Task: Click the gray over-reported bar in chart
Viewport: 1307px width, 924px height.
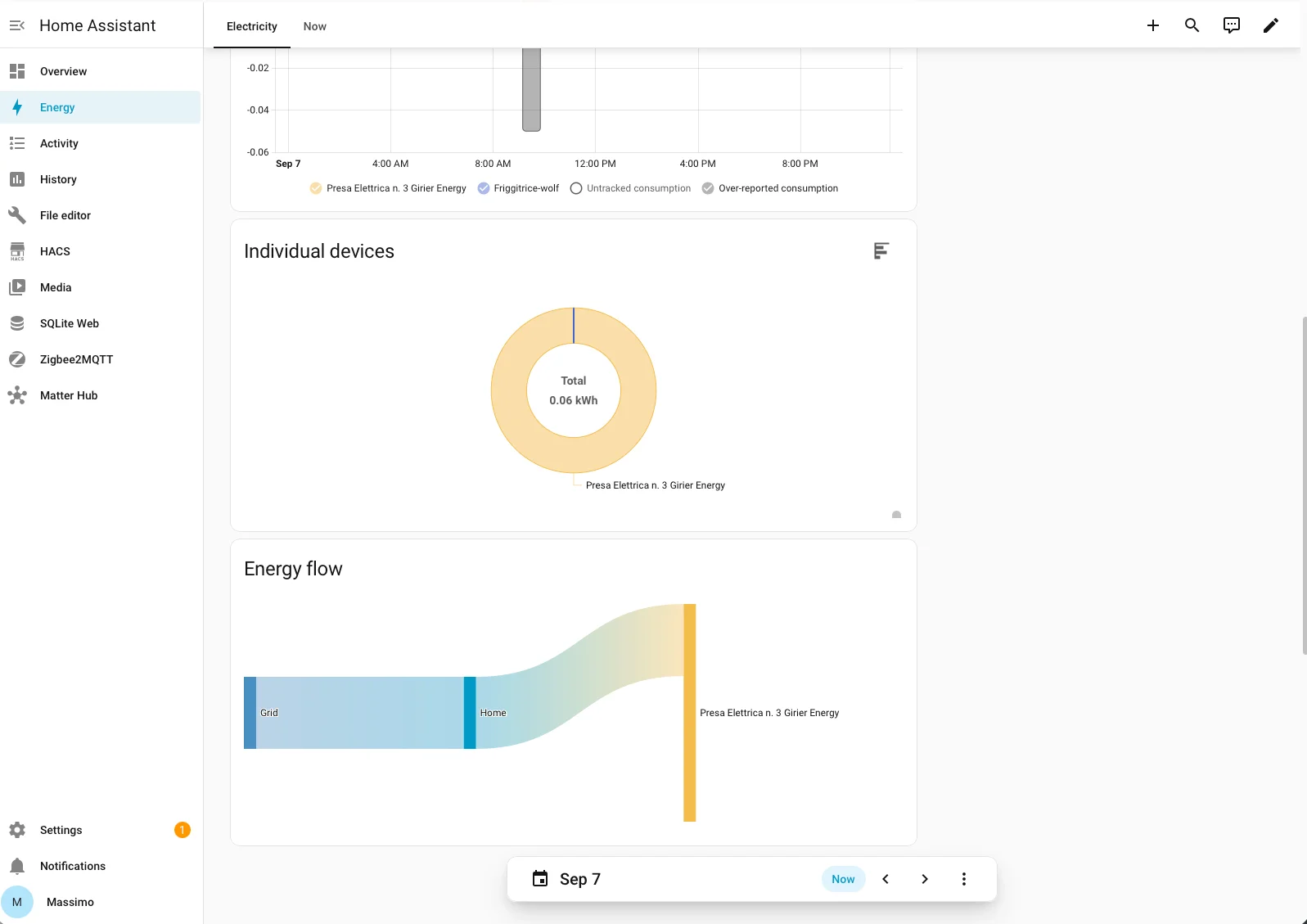Action: coord(532,88)
